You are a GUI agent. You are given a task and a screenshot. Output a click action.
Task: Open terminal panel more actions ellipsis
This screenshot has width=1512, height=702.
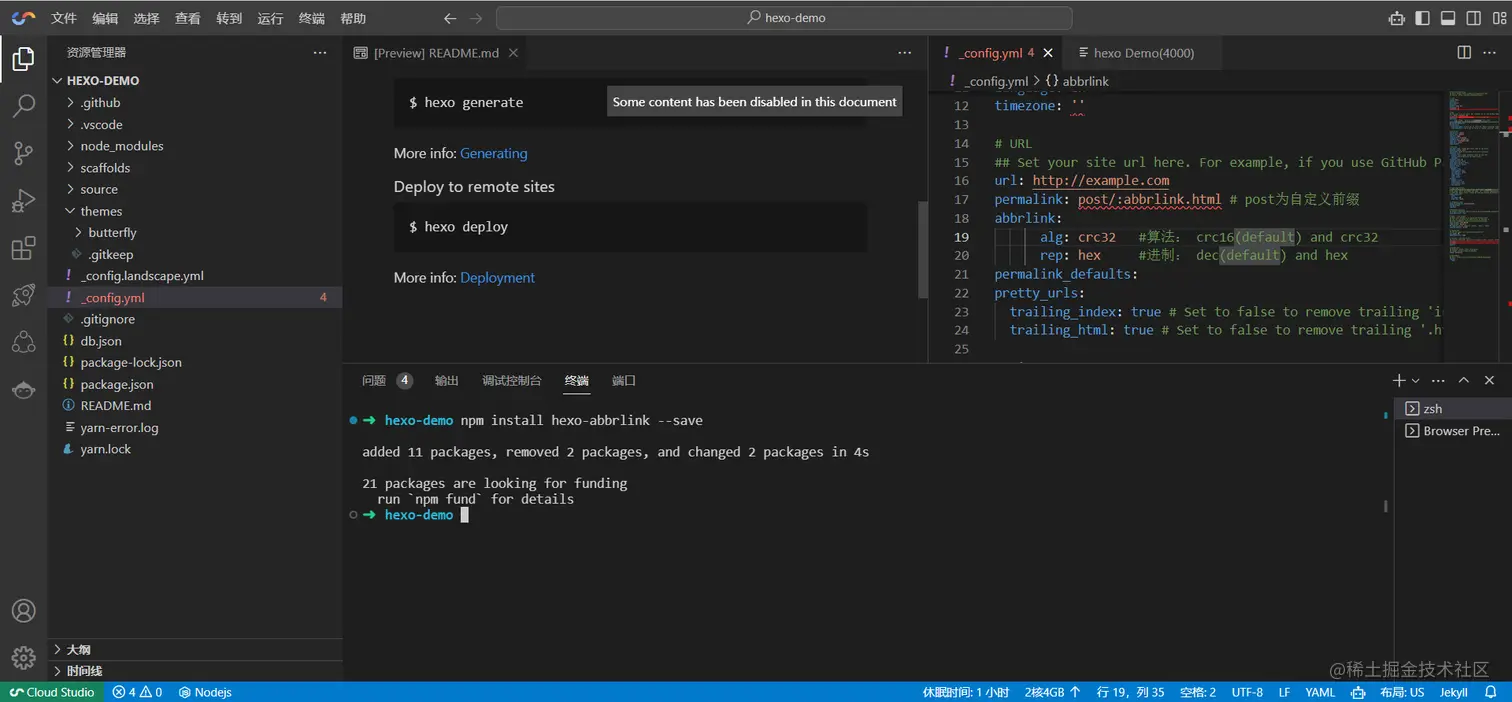(1438, 381)
